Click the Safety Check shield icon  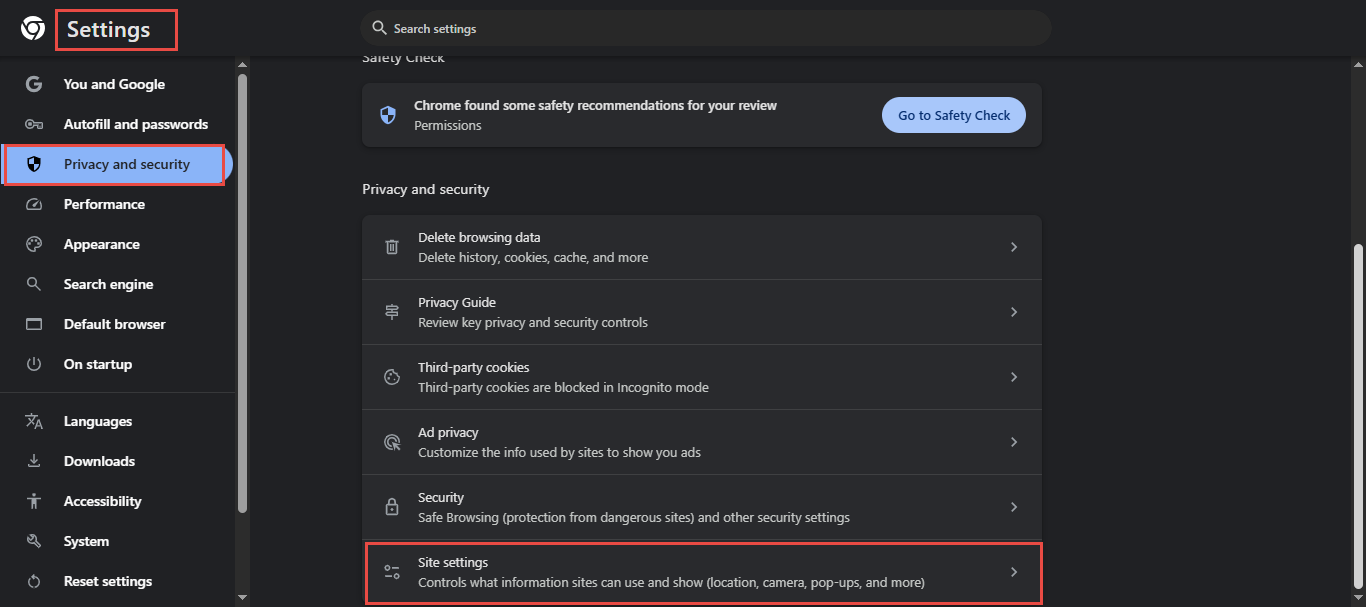click(x=388, y=115)
